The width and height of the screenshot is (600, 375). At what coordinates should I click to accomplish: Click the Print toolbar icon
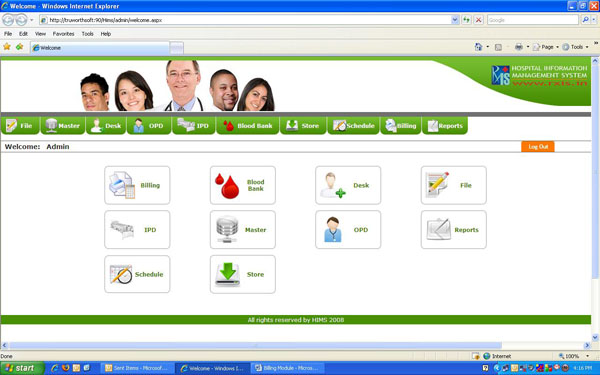518,47
